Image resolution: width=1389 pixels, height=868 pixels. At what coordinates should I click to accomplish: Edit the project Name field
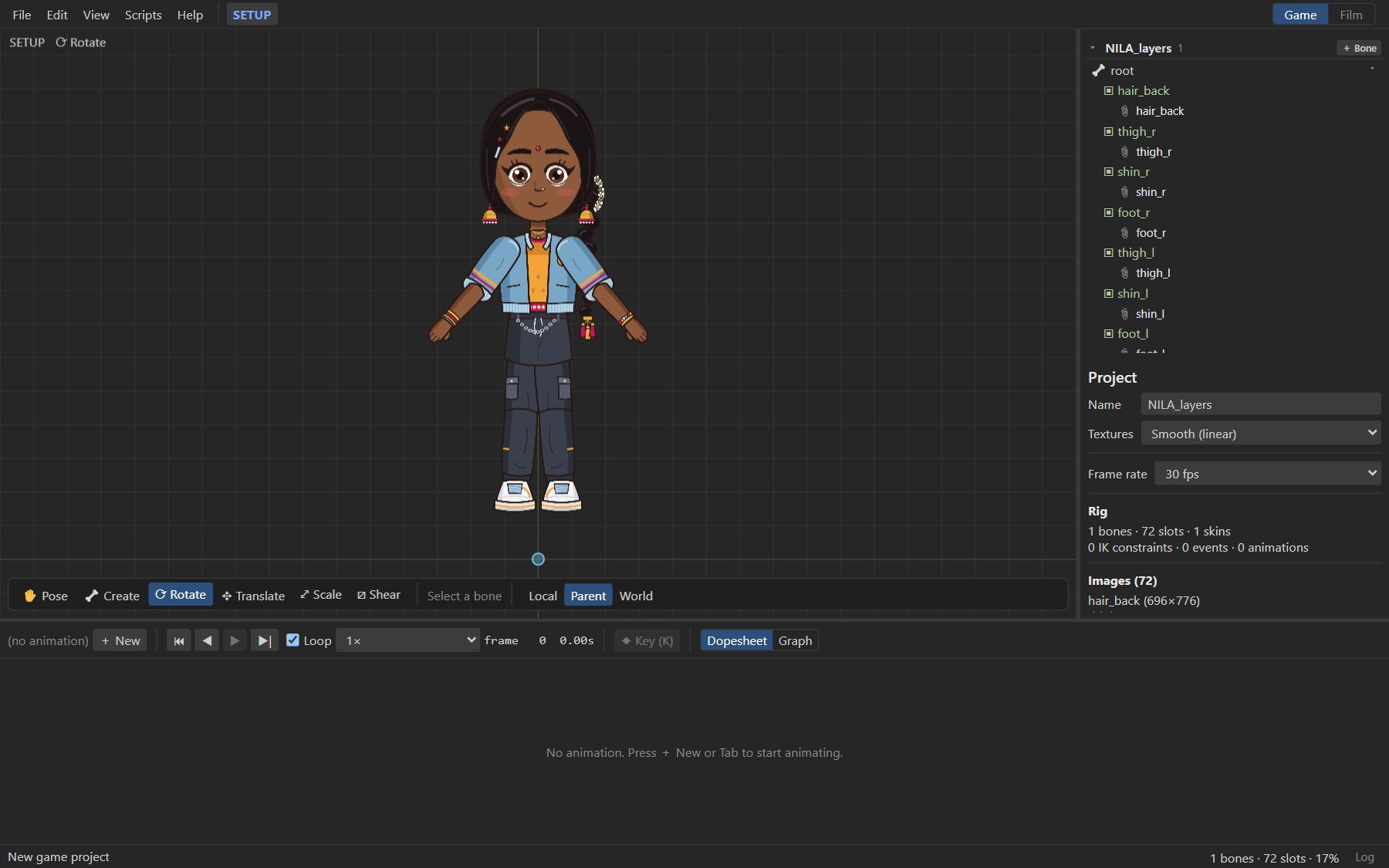pyautogui.click(x=1261, y=404)
